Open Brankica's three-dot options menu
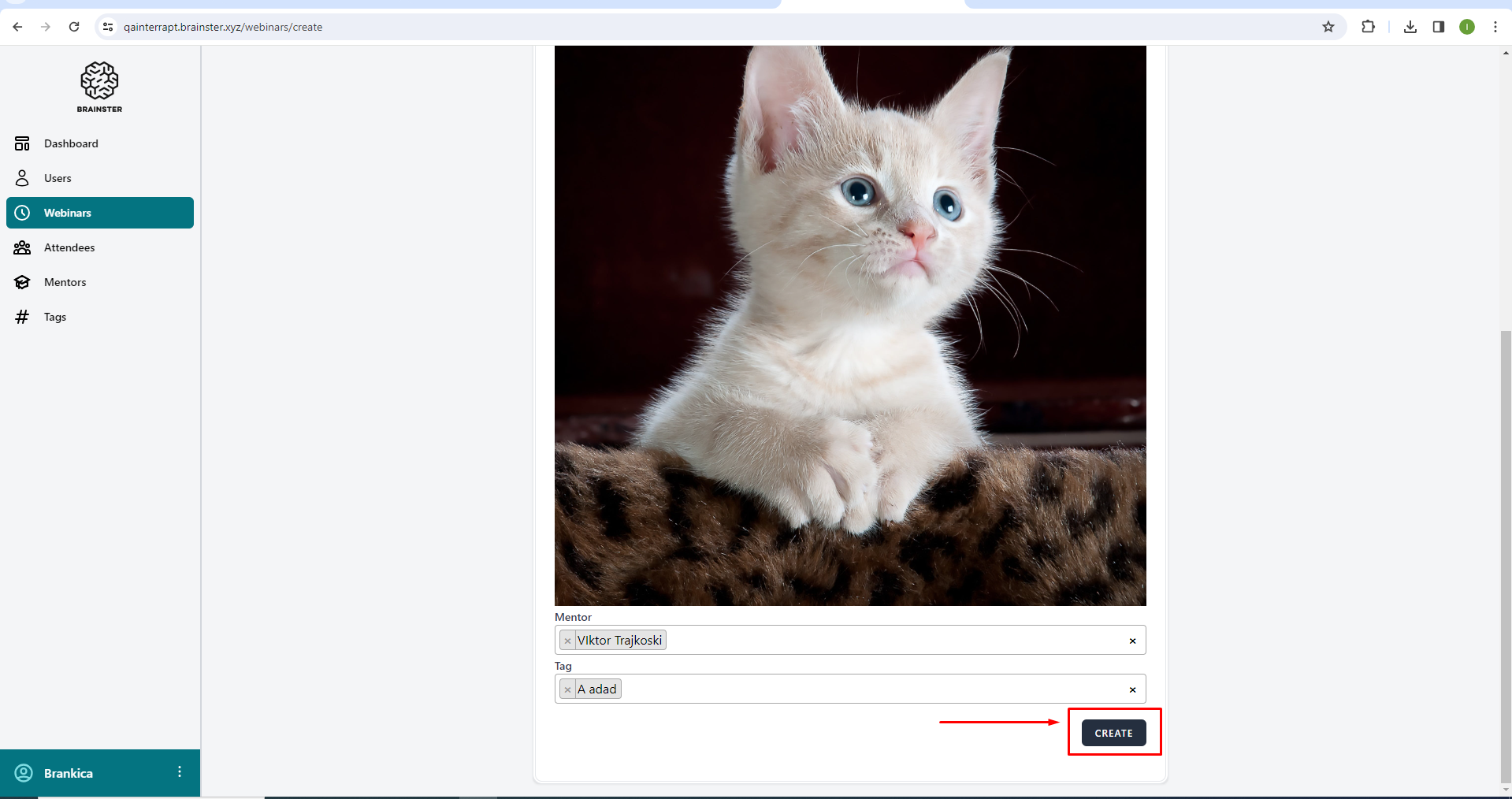1512x799 pixels. [180, 772]
